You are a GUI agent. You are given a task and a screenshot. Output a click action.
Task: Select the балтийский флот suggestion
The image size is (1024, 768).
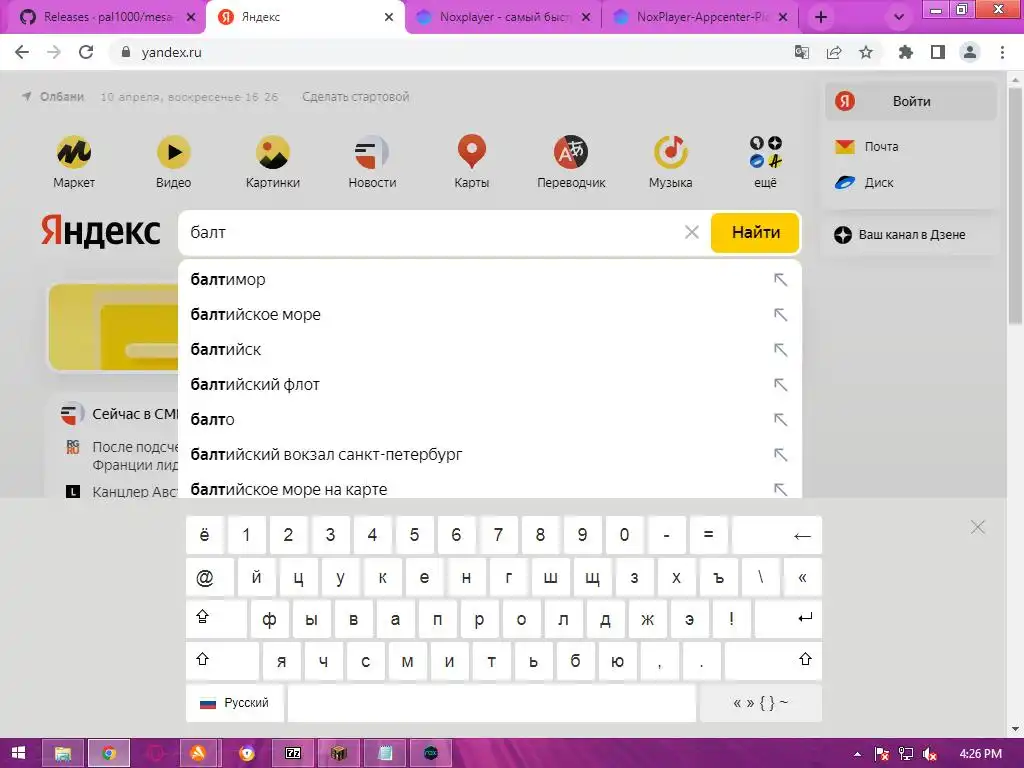pyautogui.click(x=489, y=385)
